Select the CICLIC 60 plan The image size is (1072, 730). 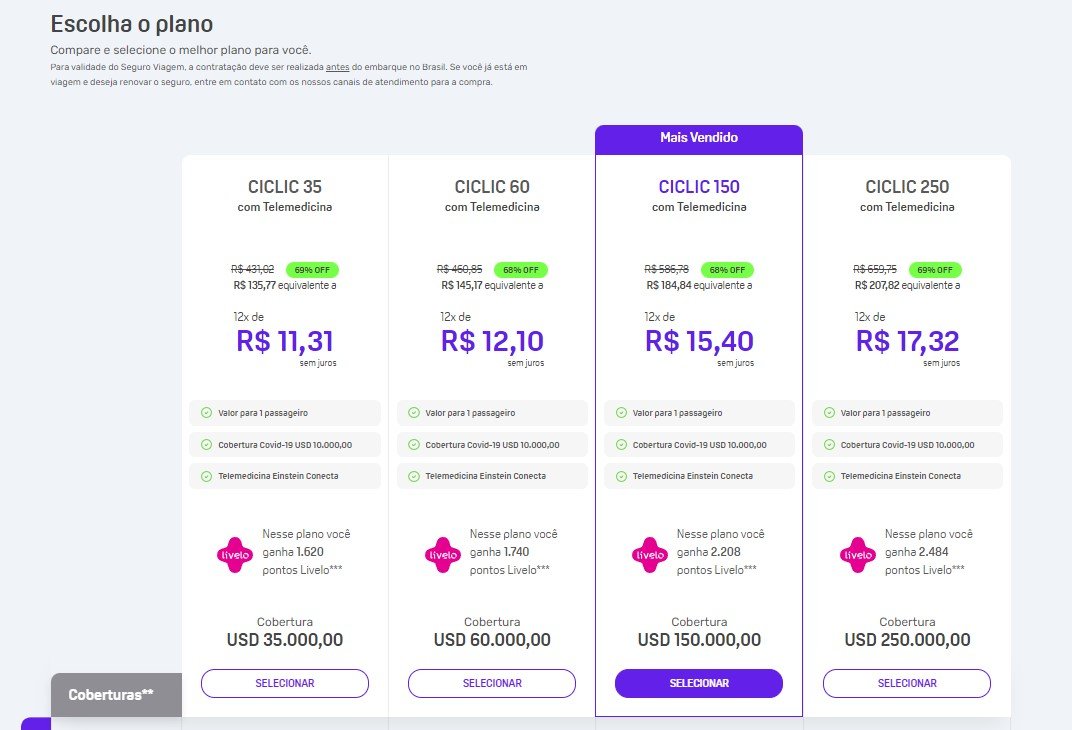click(492, 684)
